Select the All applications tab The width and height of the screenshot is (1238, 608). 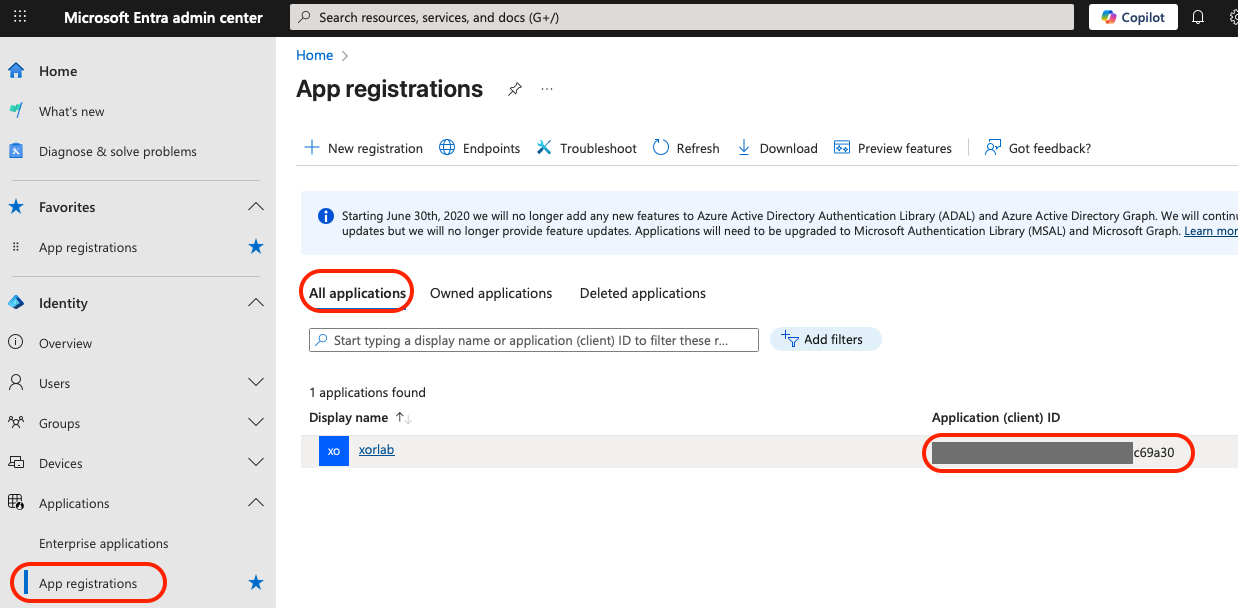357,293
